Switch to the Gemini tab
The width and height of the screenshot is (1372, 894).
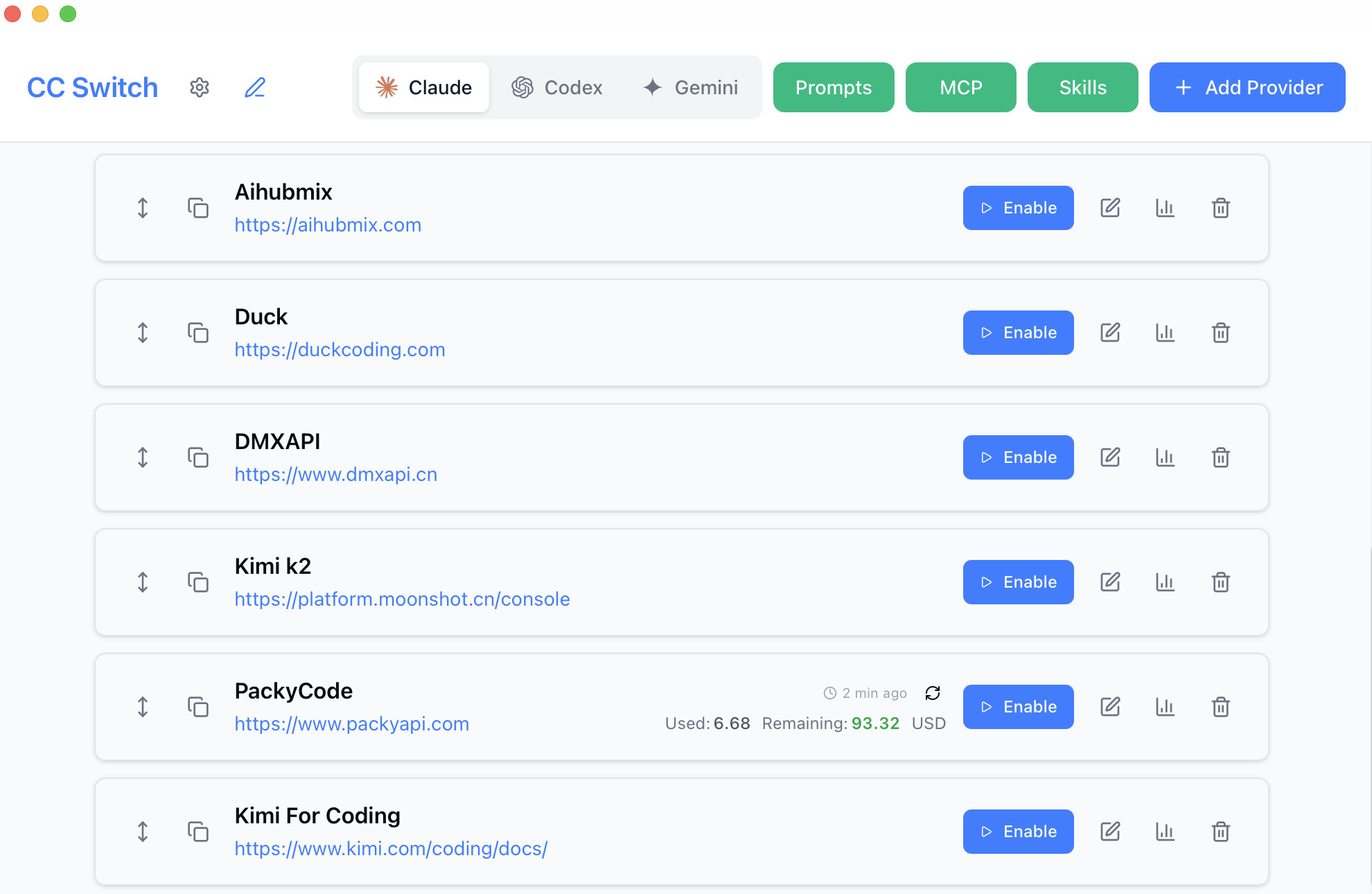pyautogui.click(x=691, y=87)
